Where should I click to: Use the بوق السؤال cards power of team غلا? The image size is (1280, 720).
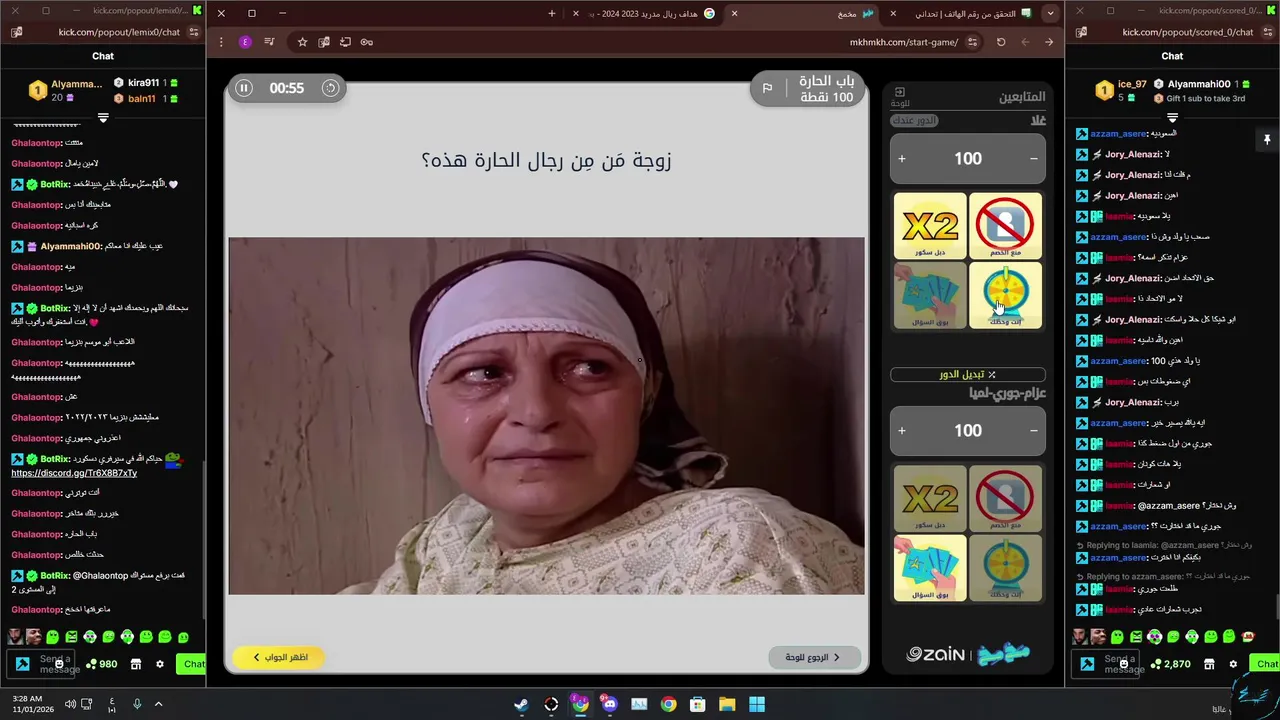[x=930, y=296]
